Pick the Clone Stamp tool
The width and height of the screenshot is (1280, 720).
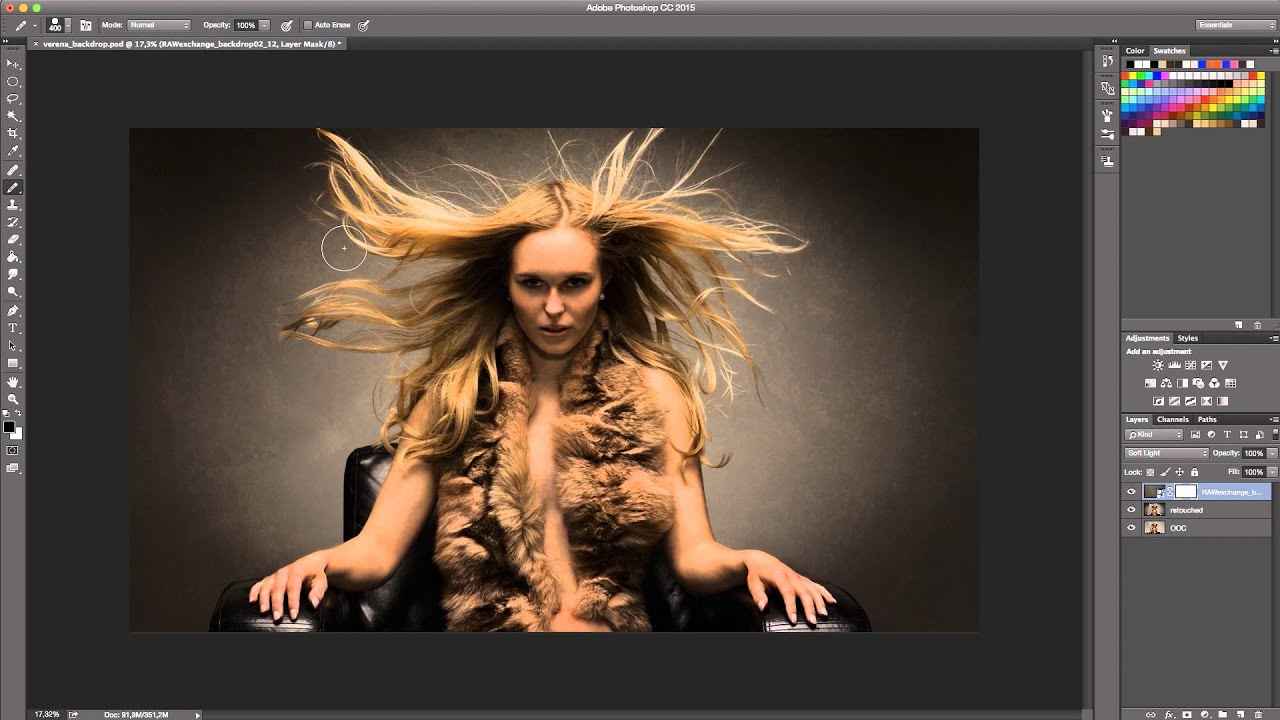pos(13,205)
